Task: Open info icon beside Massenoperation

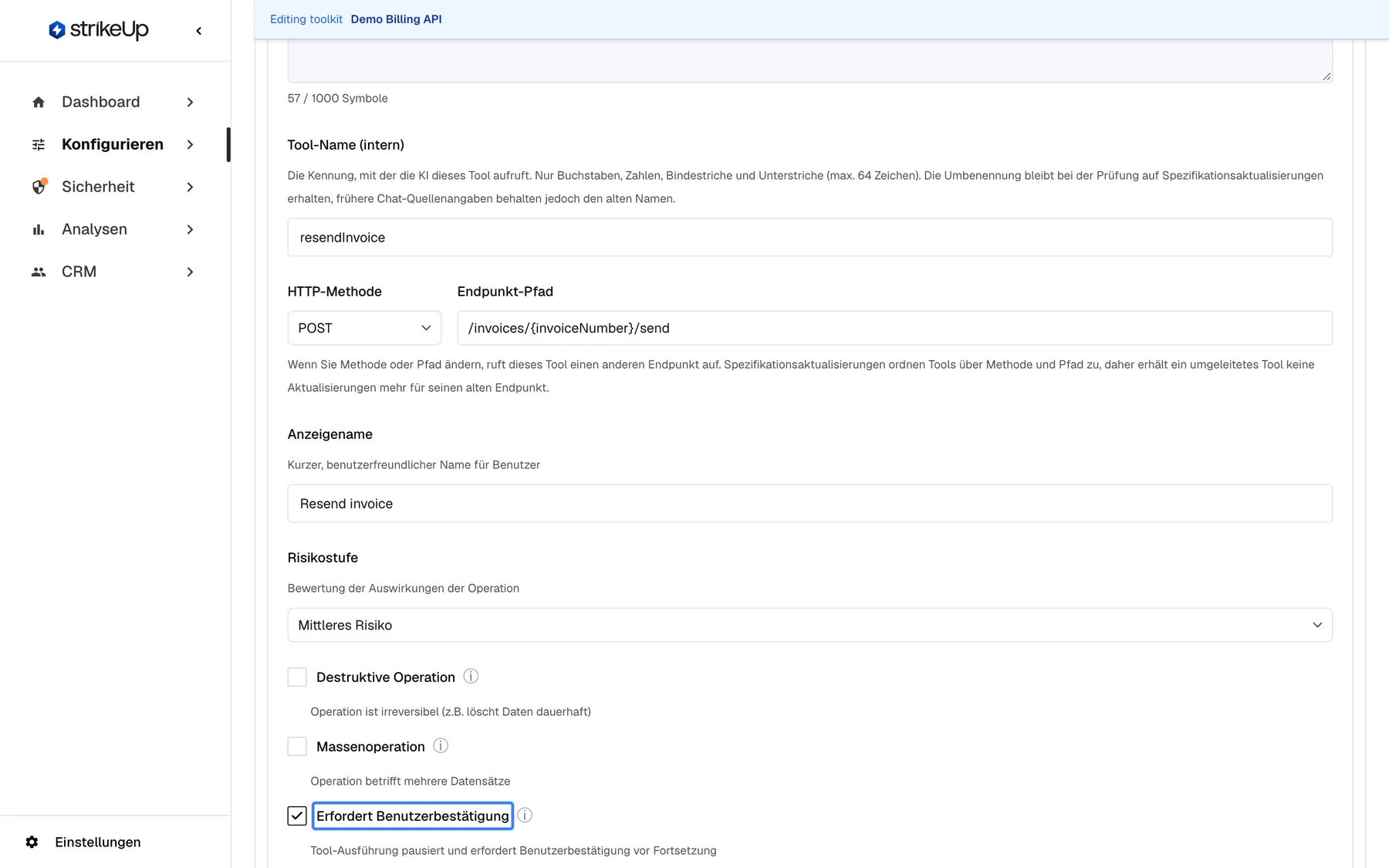Action: coord(441,746)
